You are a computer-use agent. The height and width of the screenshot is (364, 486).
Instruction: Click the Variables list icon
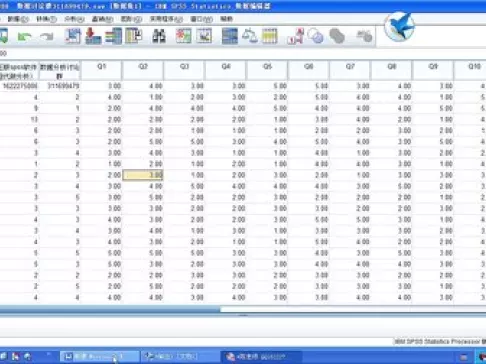pos(114,36)
